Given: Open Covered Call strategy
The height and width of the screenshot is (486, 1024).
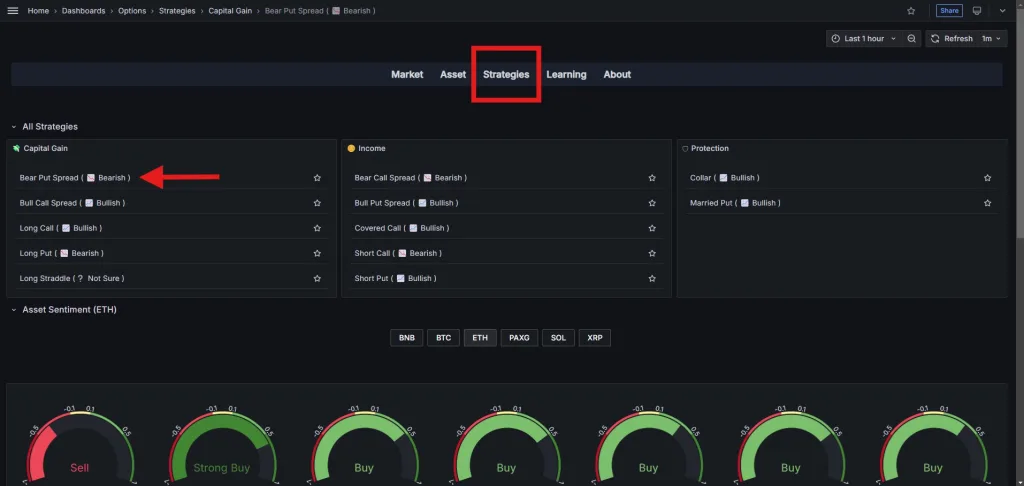Looking at the screenshot, I should (x=402, y=228).
